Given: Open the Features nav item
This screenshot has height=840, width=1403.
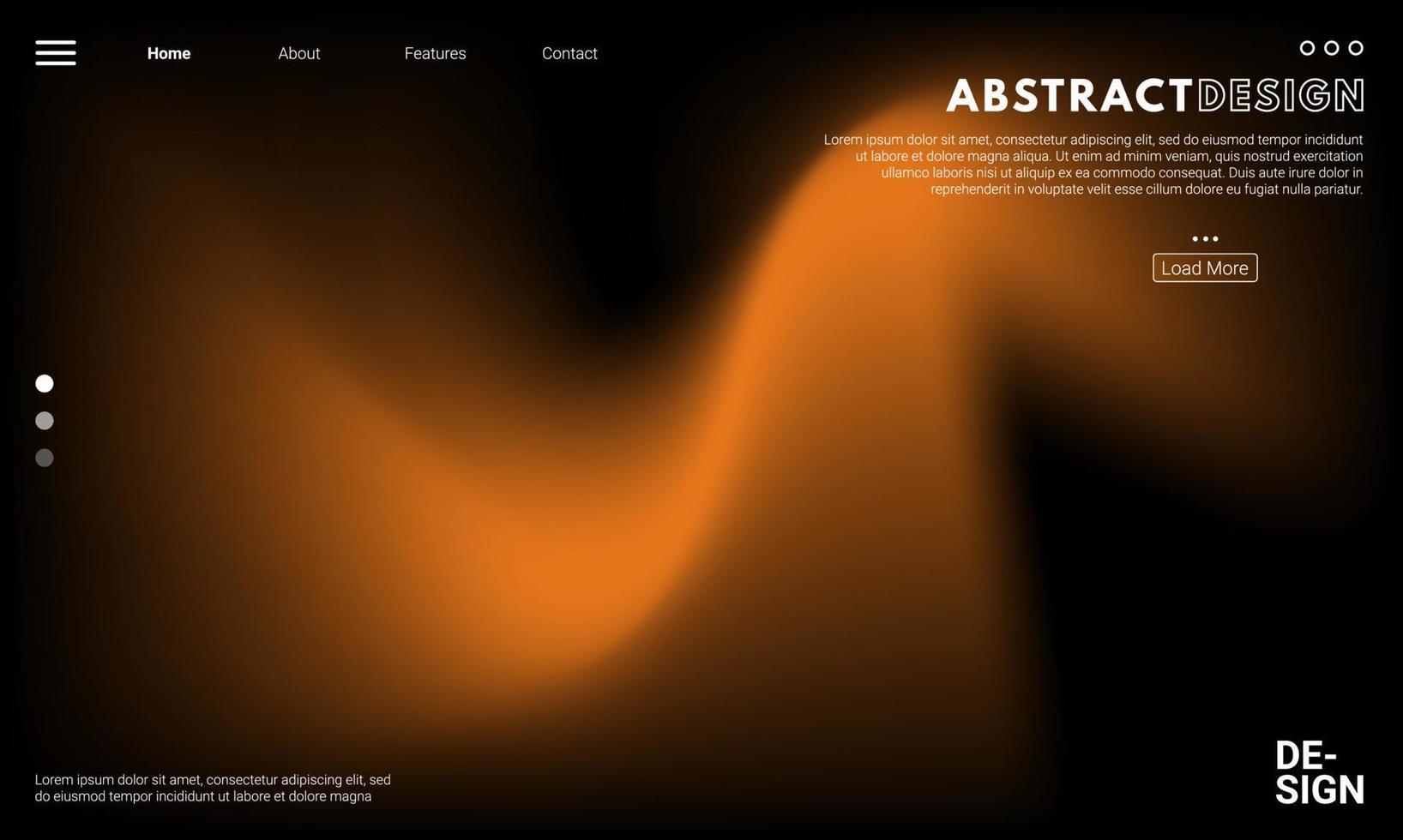Looking at the screenshot, I should click(436, 53).
